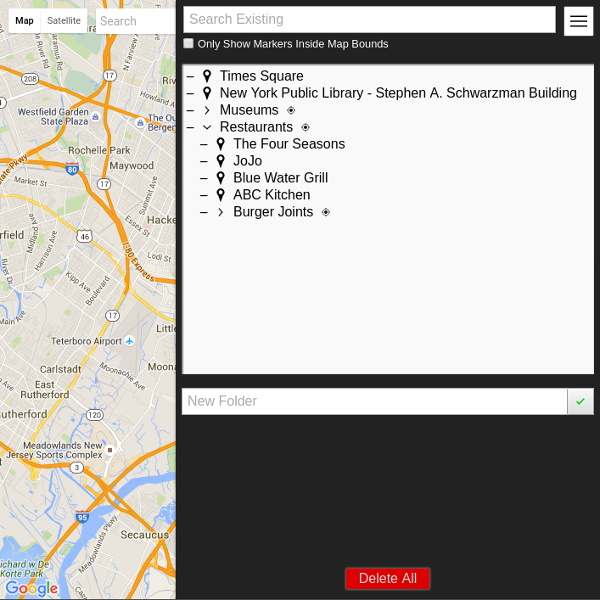Click The Four Seasons marker pin icon
The width and height of the screenshot is (600, 600).
tap(221, 144)
